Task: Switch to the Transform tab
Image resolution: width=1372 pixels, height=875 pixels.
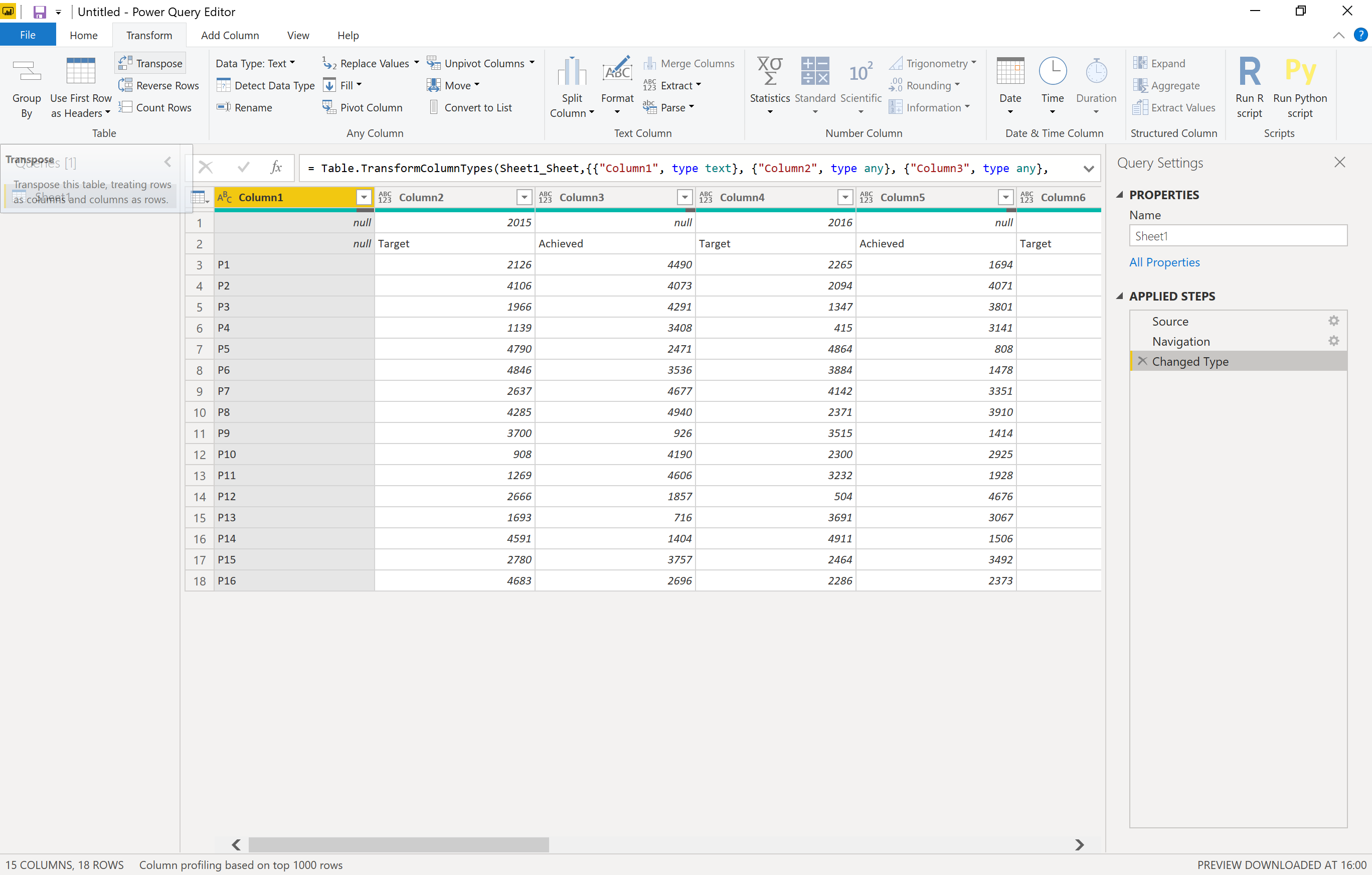Action: point(149,35)
